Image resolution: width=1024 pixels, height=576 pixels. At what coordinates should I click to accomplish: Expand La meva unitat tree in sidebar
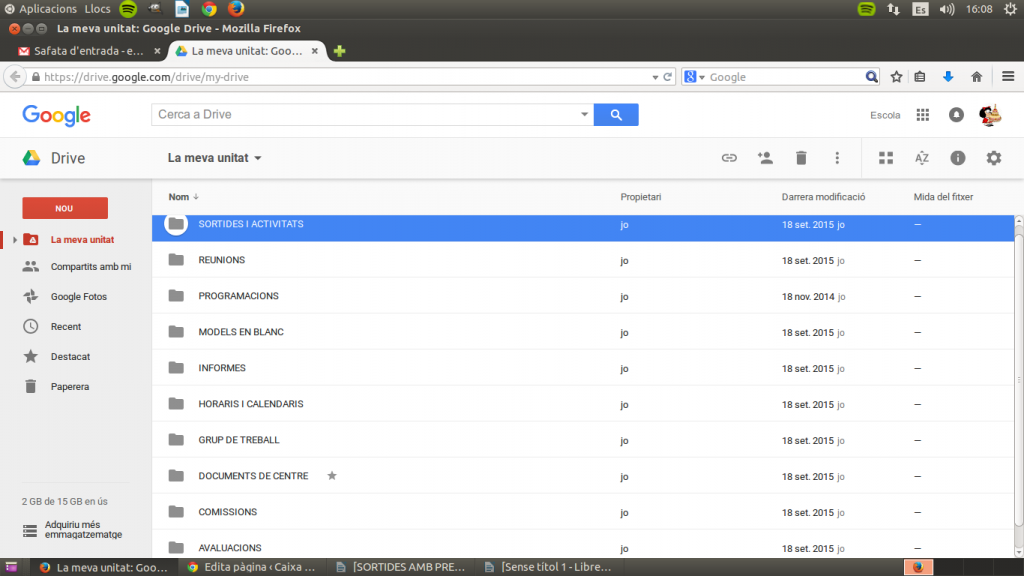tap(14, 240)
